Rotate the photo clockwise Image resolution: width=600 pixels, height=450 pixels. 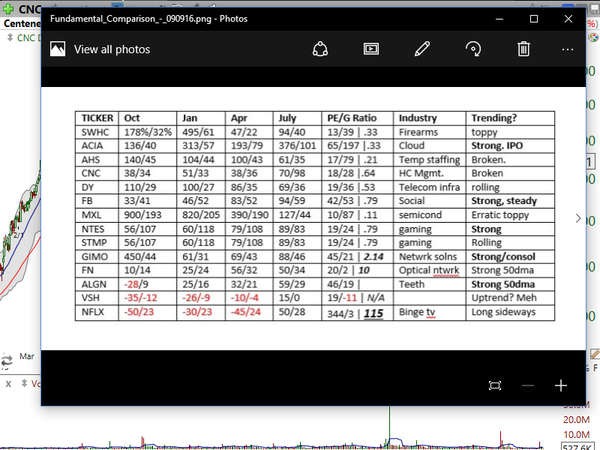(473, 49)
